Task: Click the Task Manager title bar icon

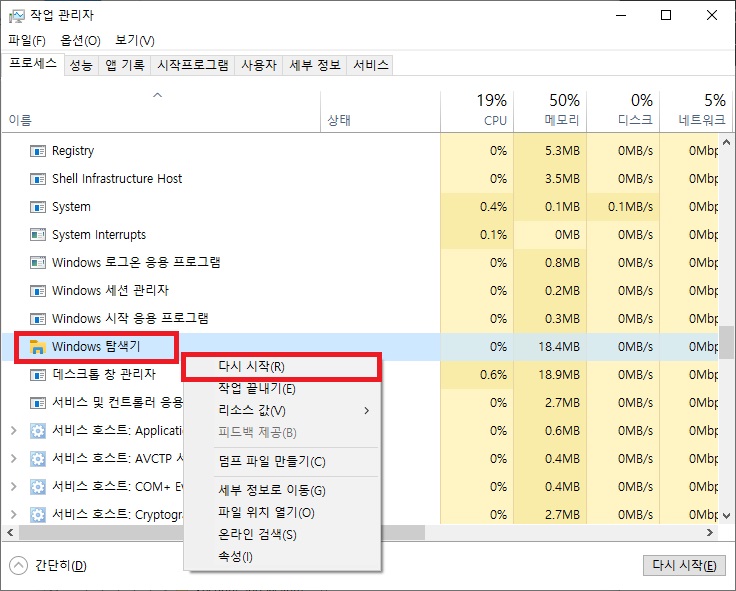Action: click(x=16, y=16)
